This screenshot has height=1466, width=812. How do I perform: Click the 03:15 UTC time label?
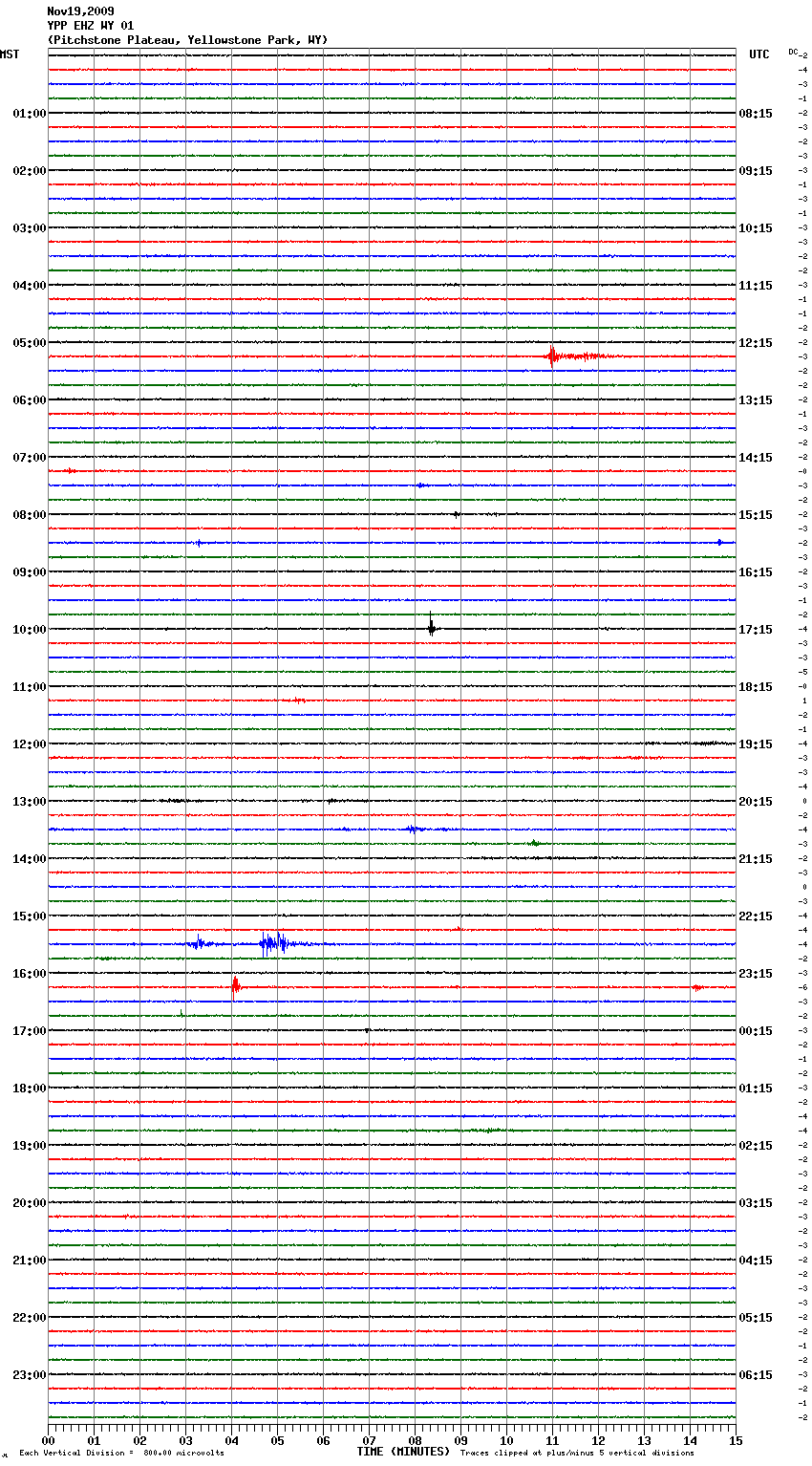756,1203
